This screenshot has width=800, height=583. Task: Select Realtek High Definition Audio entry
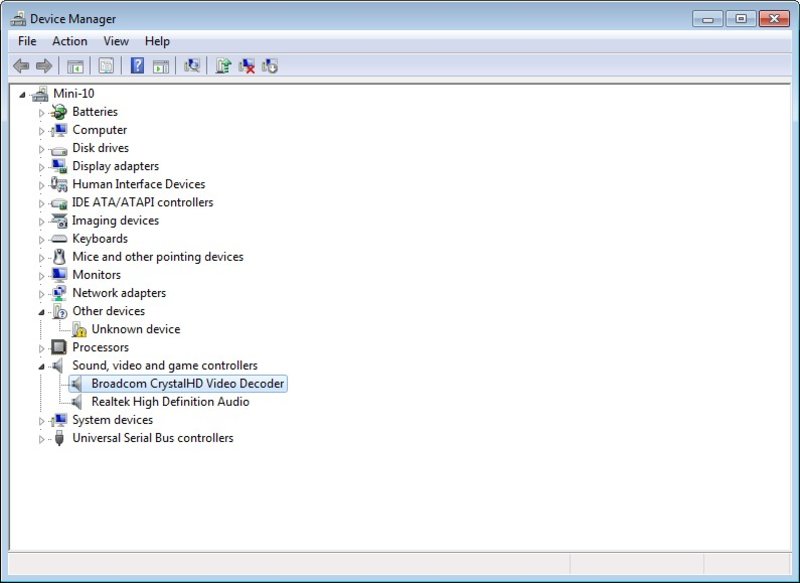pos(170,402)
